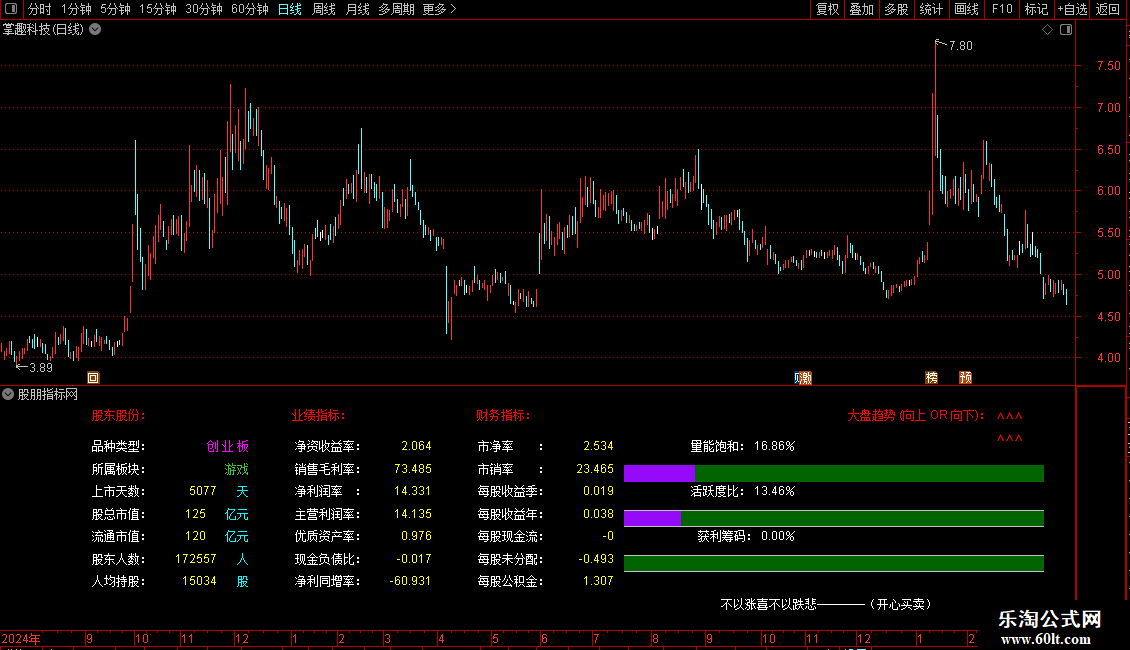Click the 销售毛利率 73.485 value
Screen dimensions: 1130x650
tap(413, 469)
